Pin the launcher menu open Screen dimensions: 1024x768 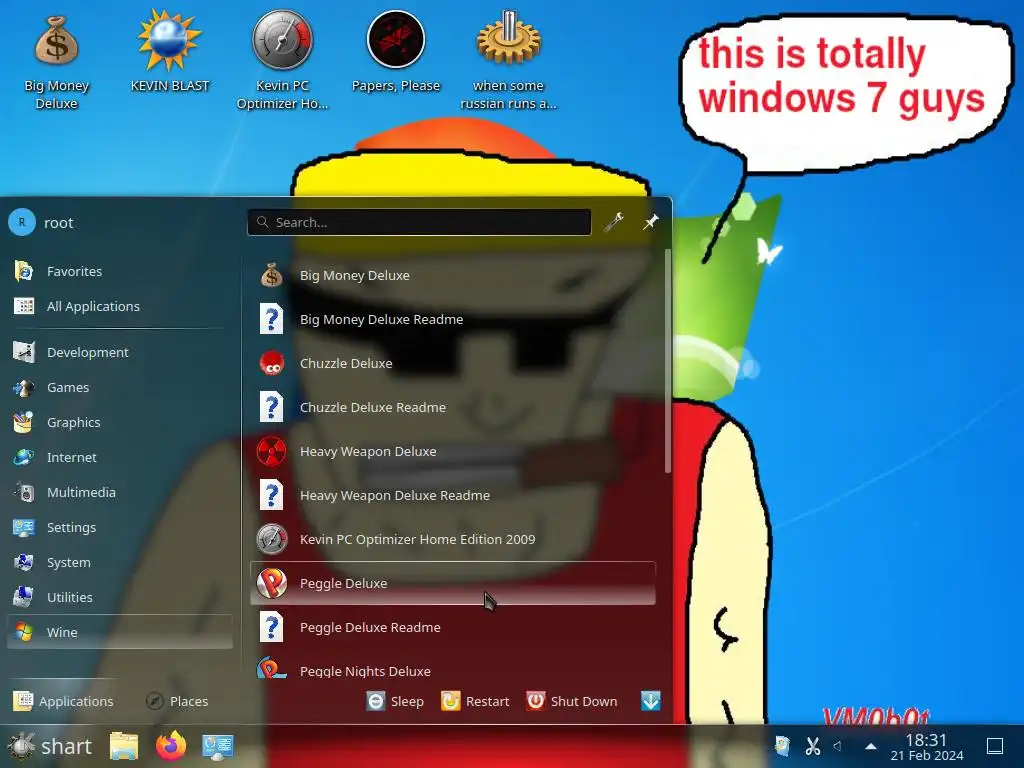[x=650, y=222]
